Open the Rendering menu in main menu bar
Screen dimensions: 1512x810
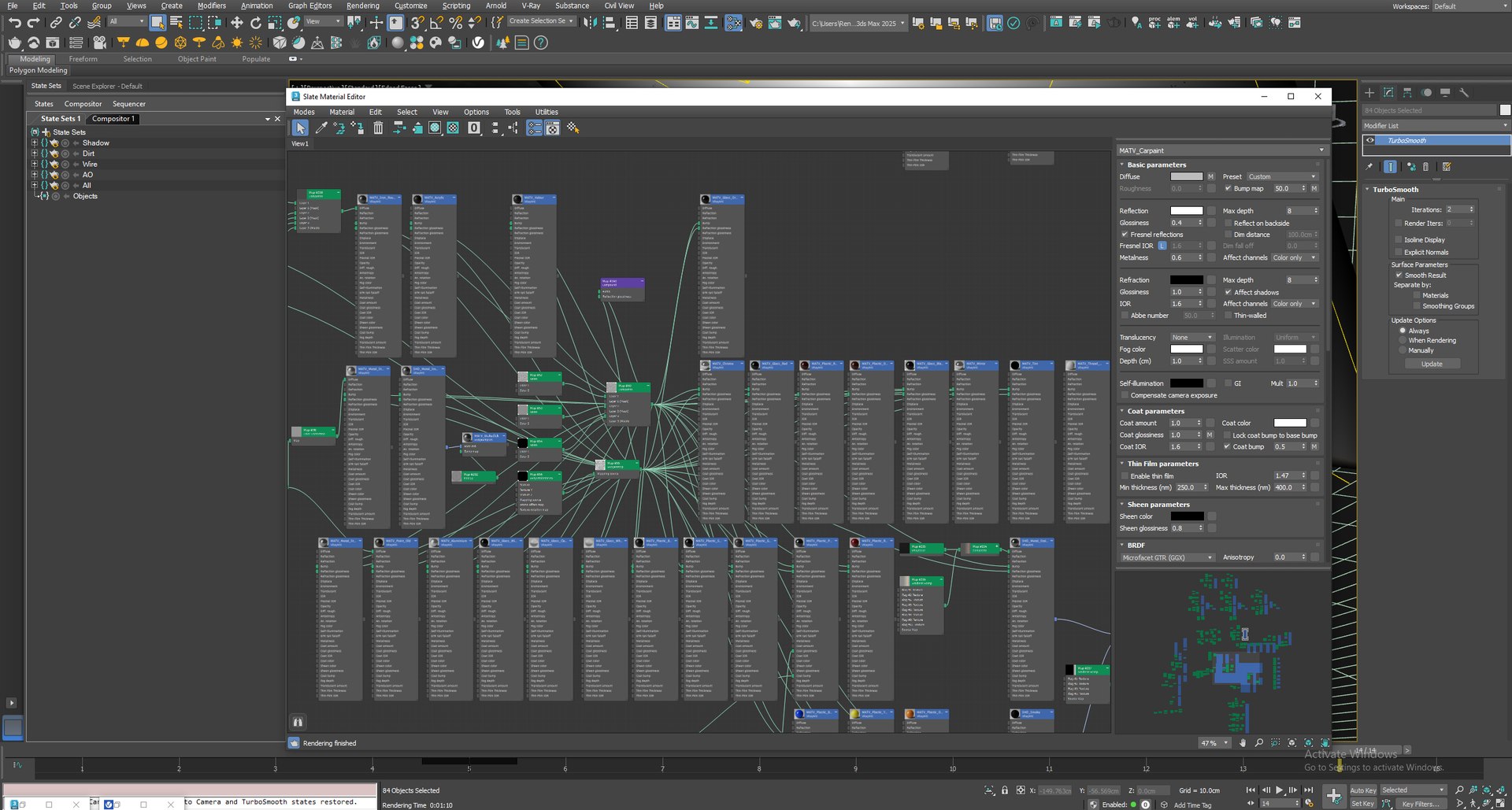pyautogui.click(x=362, y=6)
